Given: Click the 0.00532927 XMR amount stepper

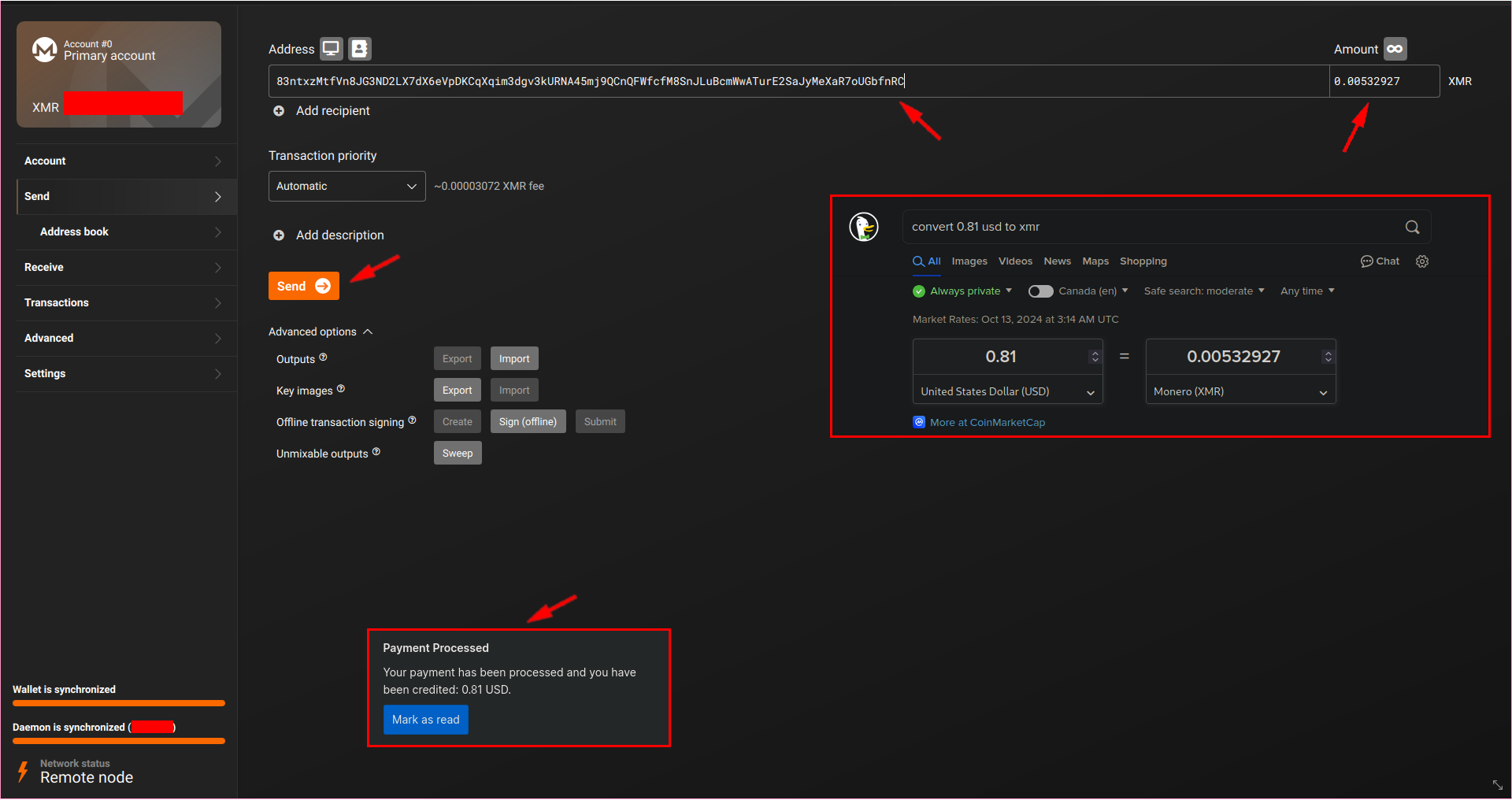Looking at the screenshot, I should (1328, 357).
